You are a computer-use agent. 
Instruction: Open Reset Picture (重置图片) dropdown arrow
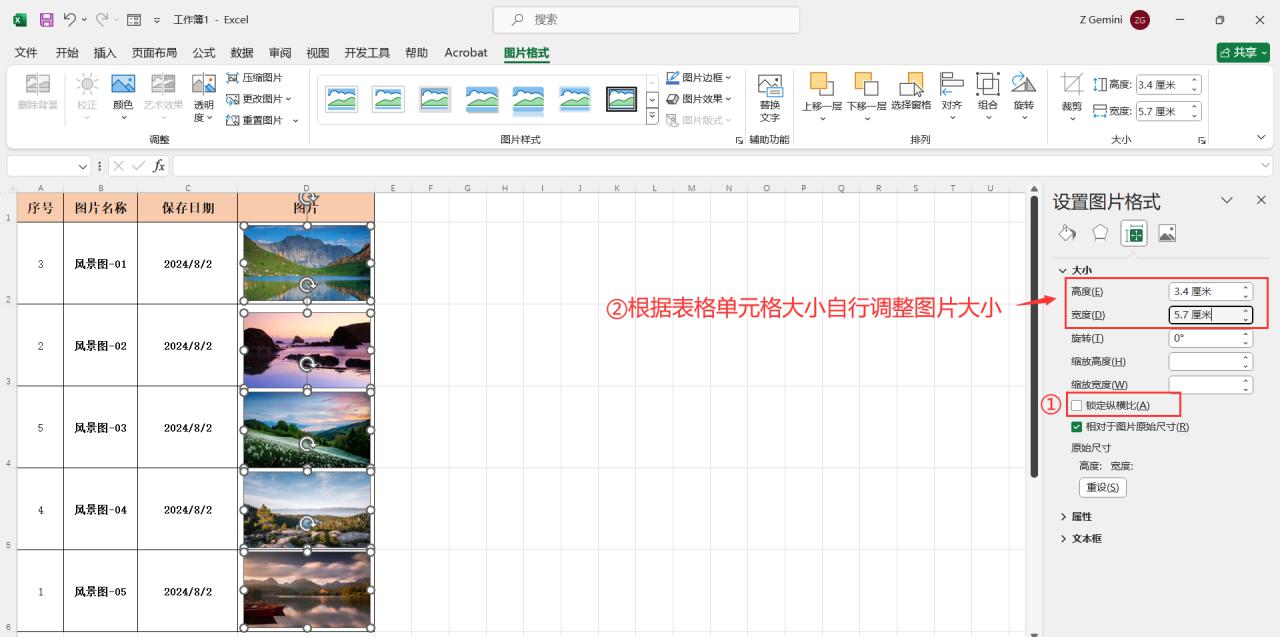[296, 121]
